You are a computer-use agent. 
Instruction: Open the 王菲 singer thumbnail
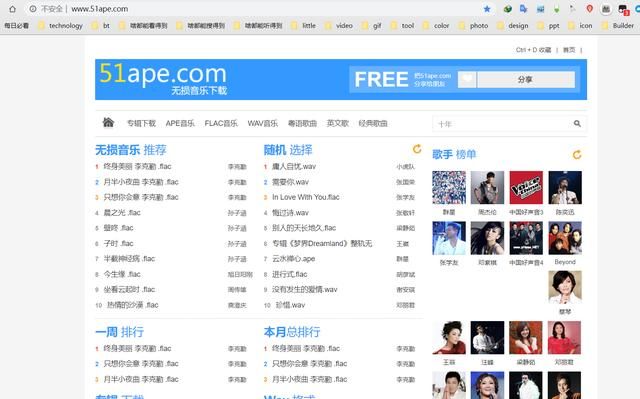click(x=449, y=337)
